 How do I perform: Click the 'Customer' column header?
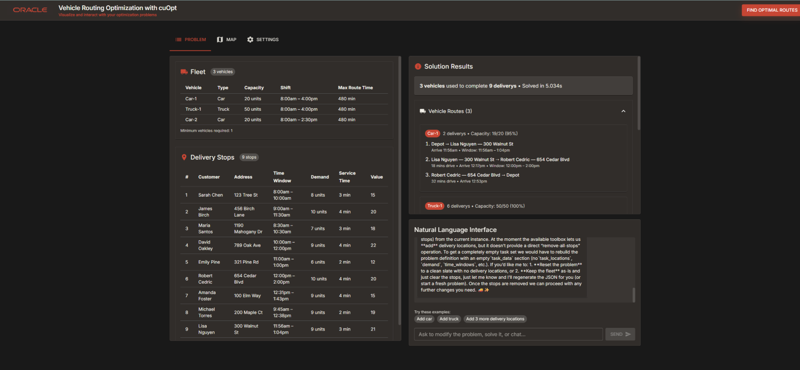[209, 177]
